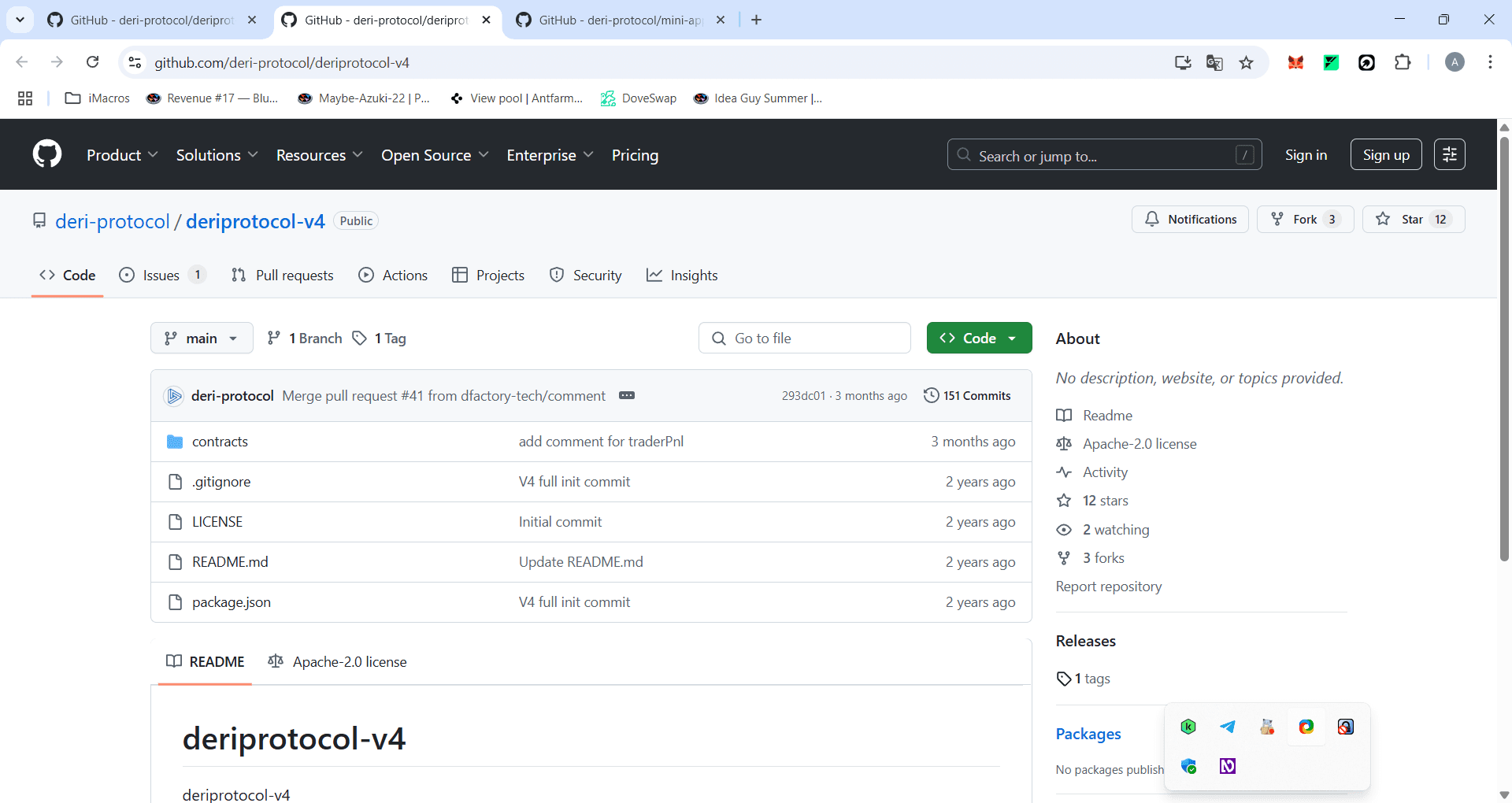Open the green extension icon in toolbar
Screen dimensions: 1512x803
point(1331,62)
